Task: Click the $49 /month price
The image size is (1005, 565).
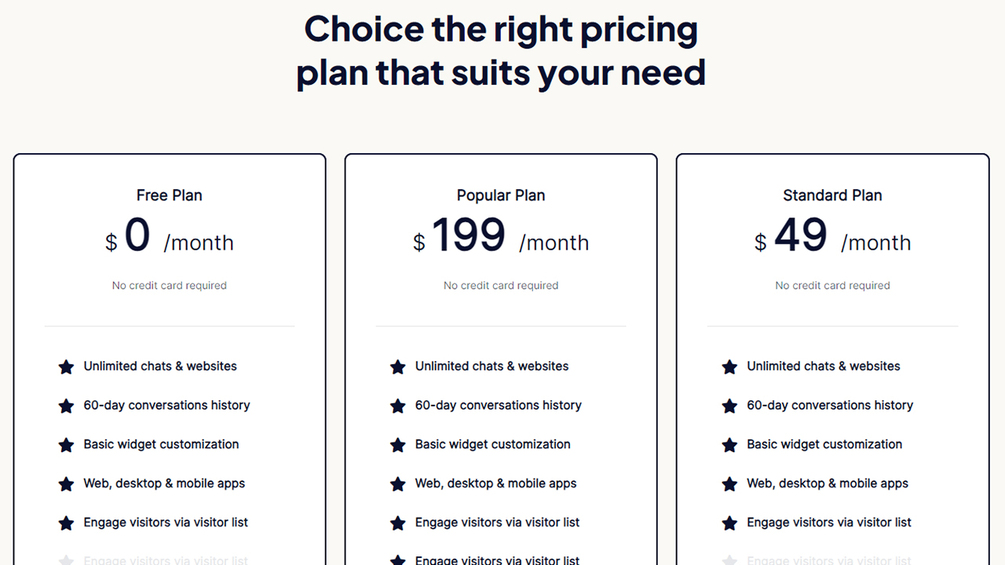Action: 832,238
